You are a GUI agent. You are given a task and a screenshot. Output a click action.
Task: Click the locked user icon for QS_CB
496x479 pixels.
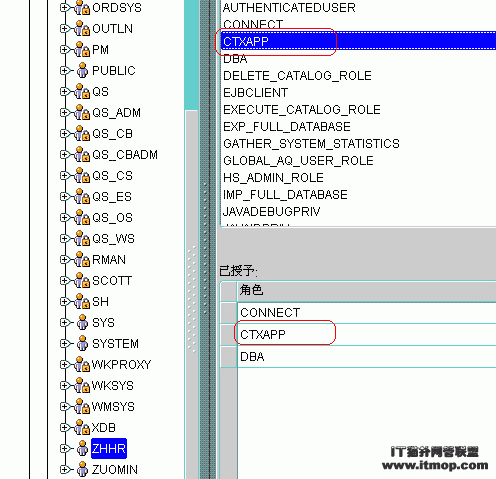click(x=82, y=134)
